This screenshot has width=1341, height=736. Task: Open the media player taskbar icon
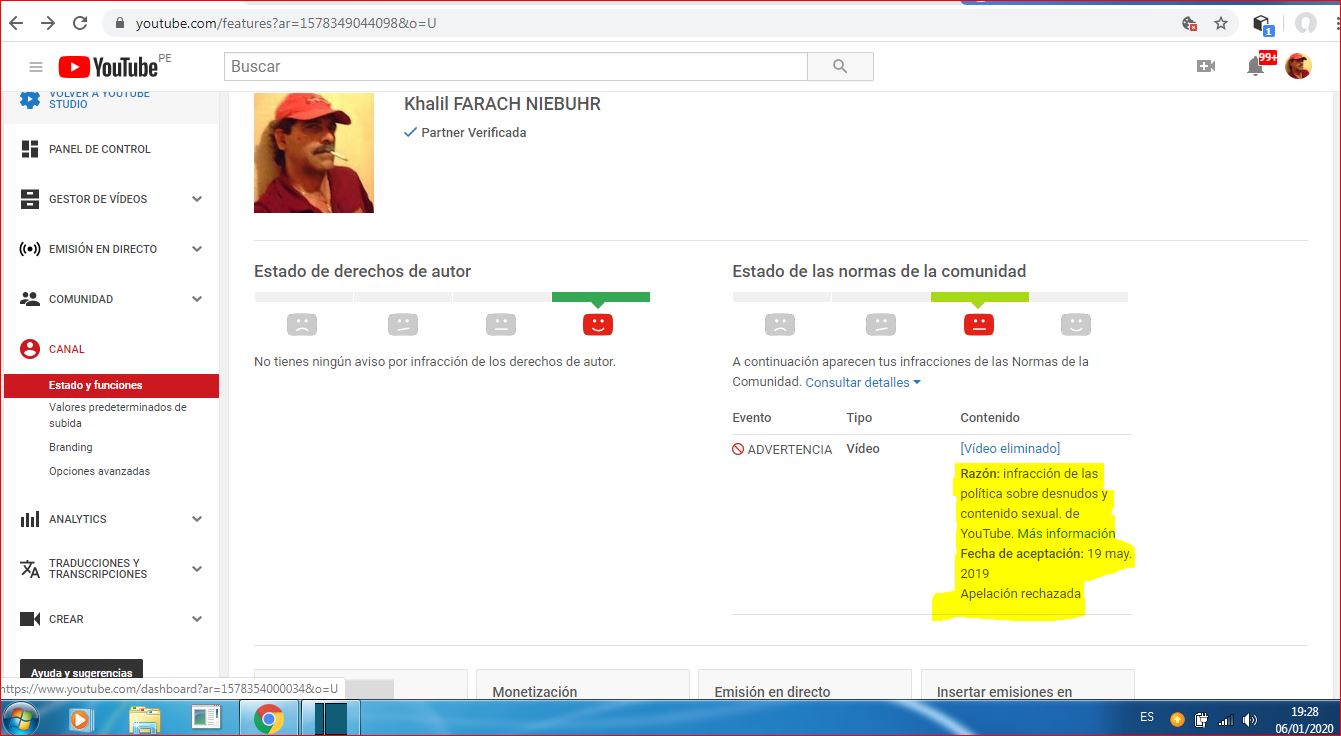coord(82,718)
